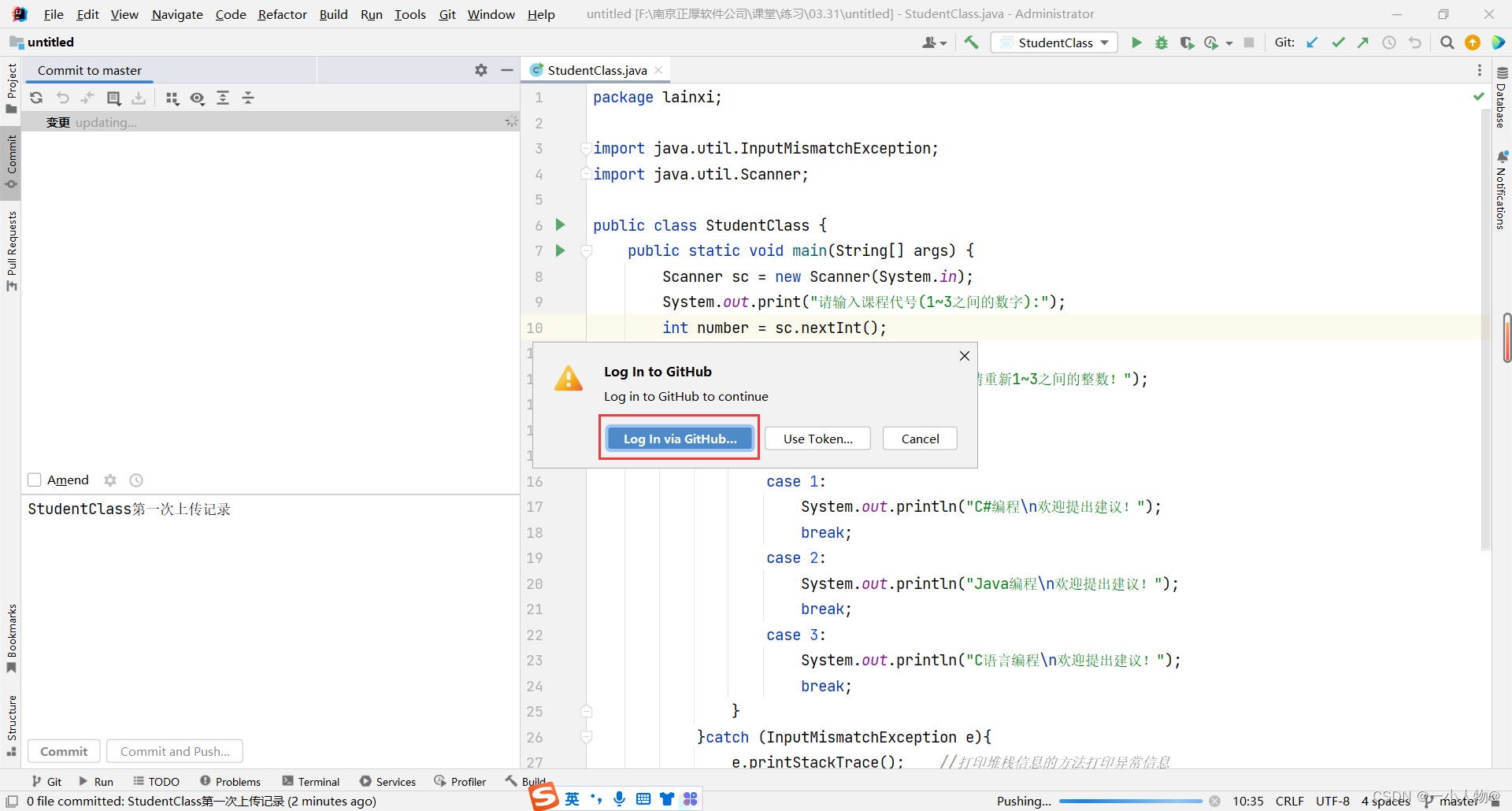
Task: Build project with hammer icon
Action: (971, 43)
